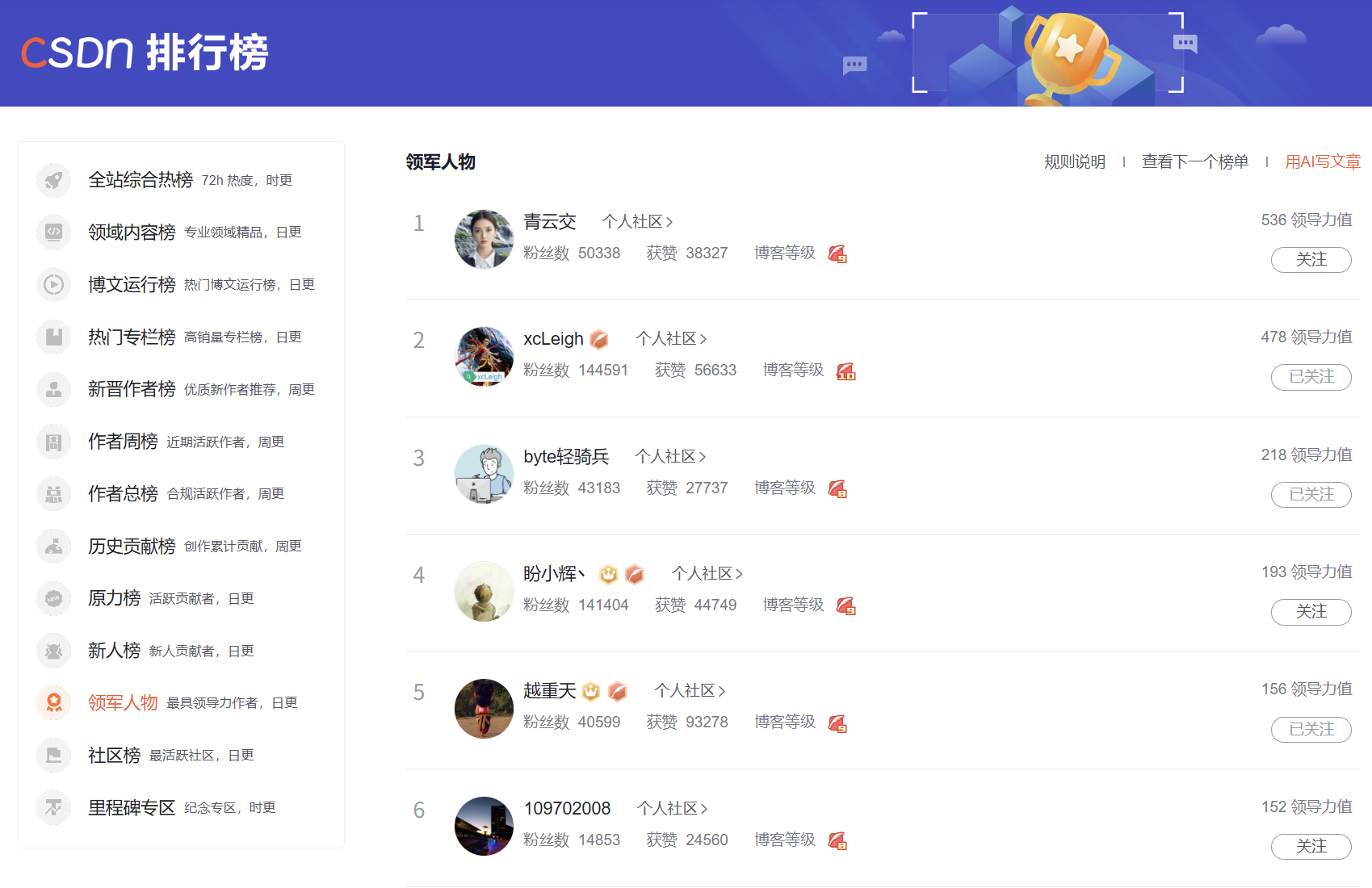The image size is (1372, 888).
Task: Click the play icon beside 博文运行榜
Action: [x=54, y=285]
